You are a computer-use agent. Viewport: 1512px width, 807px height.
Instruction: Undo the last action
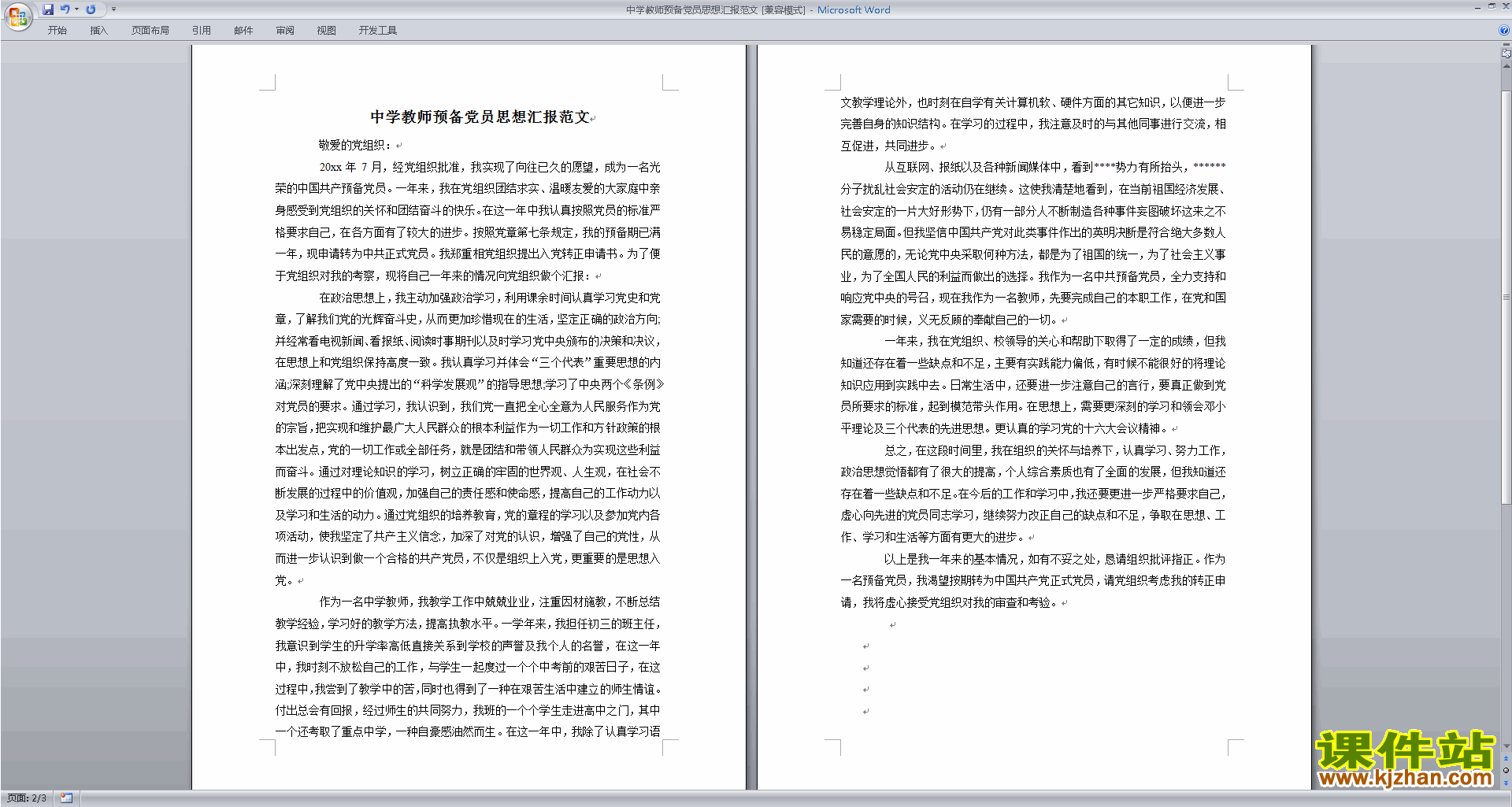(65, 9)
